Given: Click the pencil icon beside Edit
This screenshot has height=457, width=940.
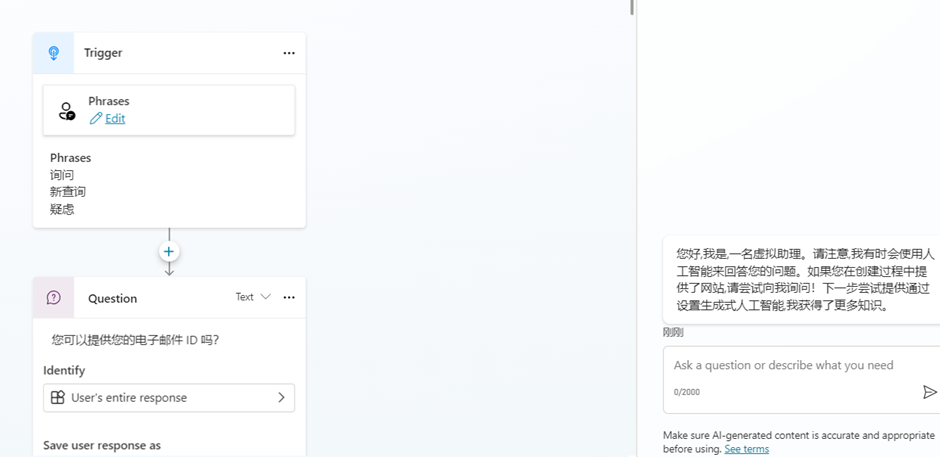Looking at the screenshot, I should 96,118.
